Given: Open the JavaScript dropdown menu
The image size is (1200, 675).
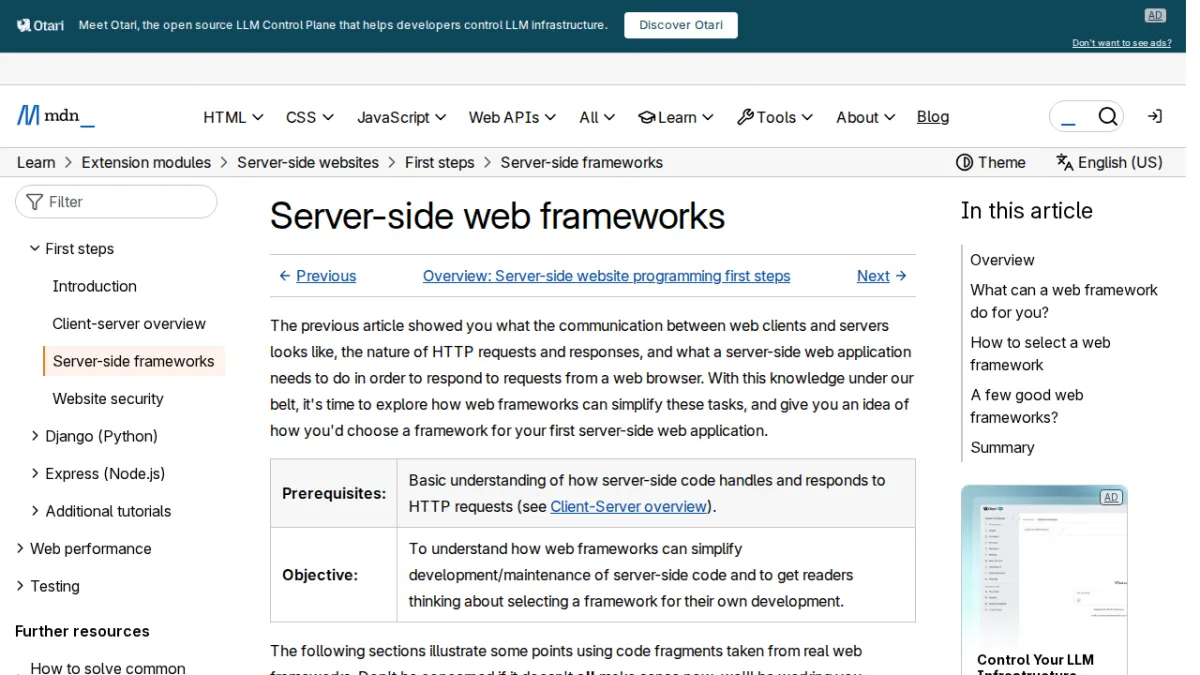Looking at the screenshot, I should point(403,117).
